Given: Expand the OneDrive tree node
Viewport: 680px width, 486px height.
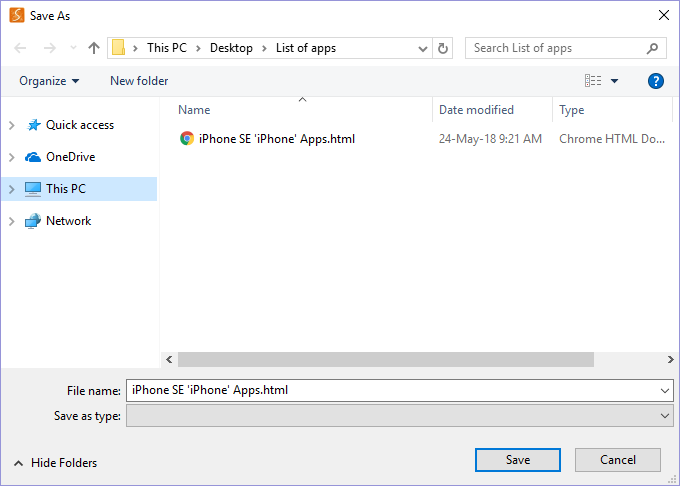Looking at the screenshot, I should coord(12,157).
